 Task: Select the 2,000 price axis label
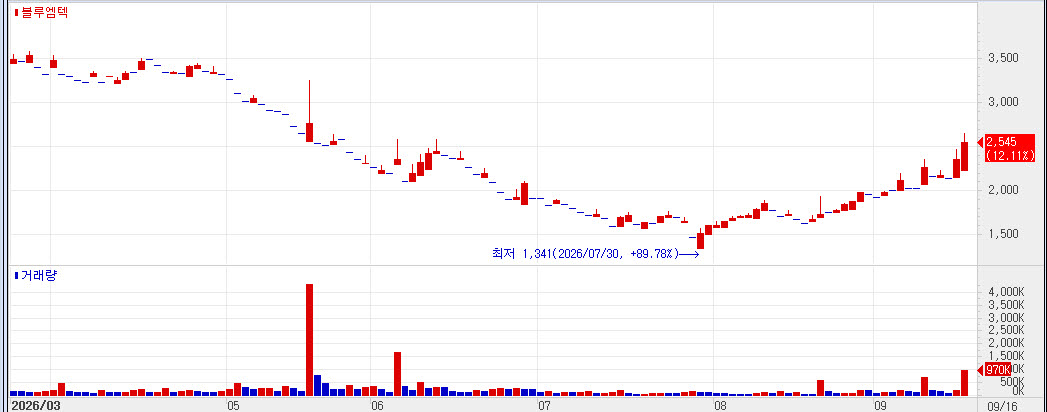(x=1002, y=190)
